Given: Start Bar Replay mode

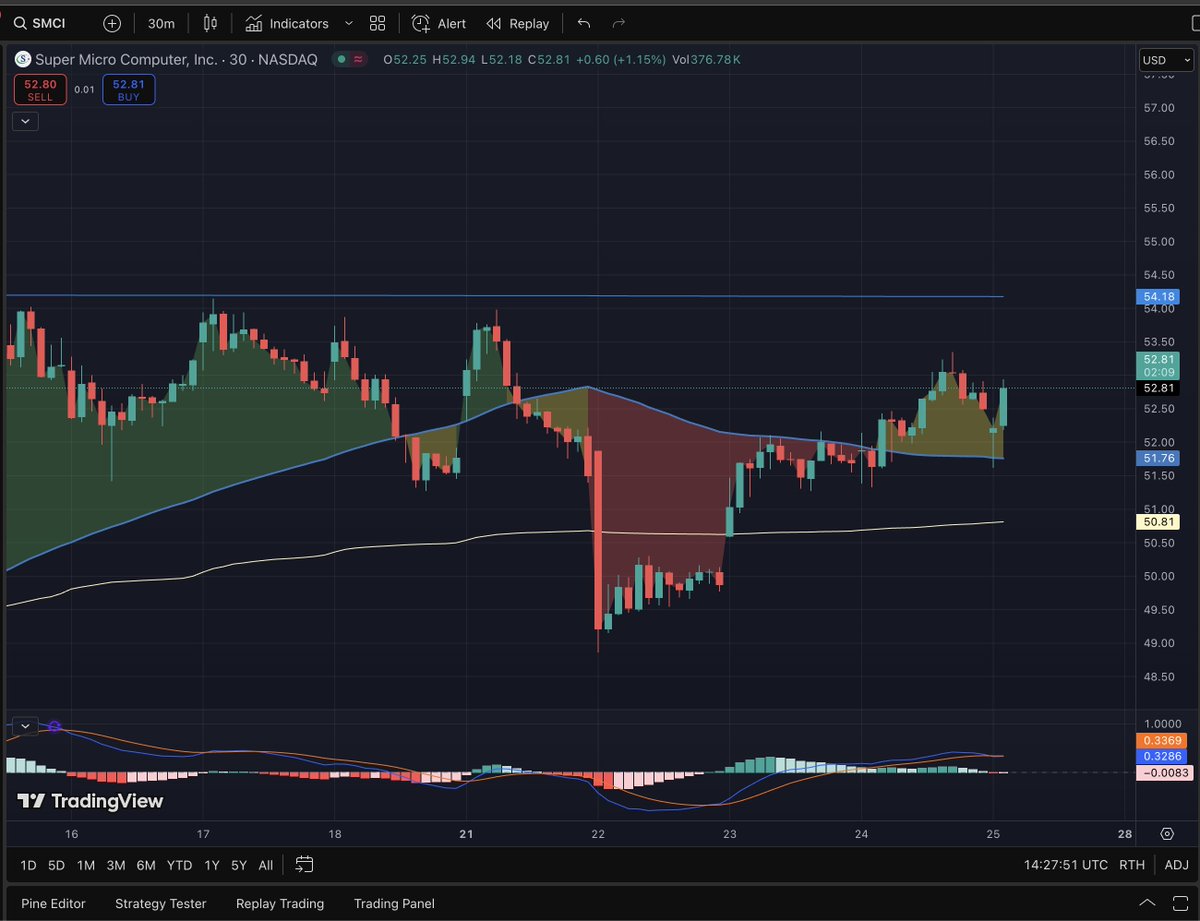Looking at the screenshot, I should pyautogui.click(x=517, y=23).
